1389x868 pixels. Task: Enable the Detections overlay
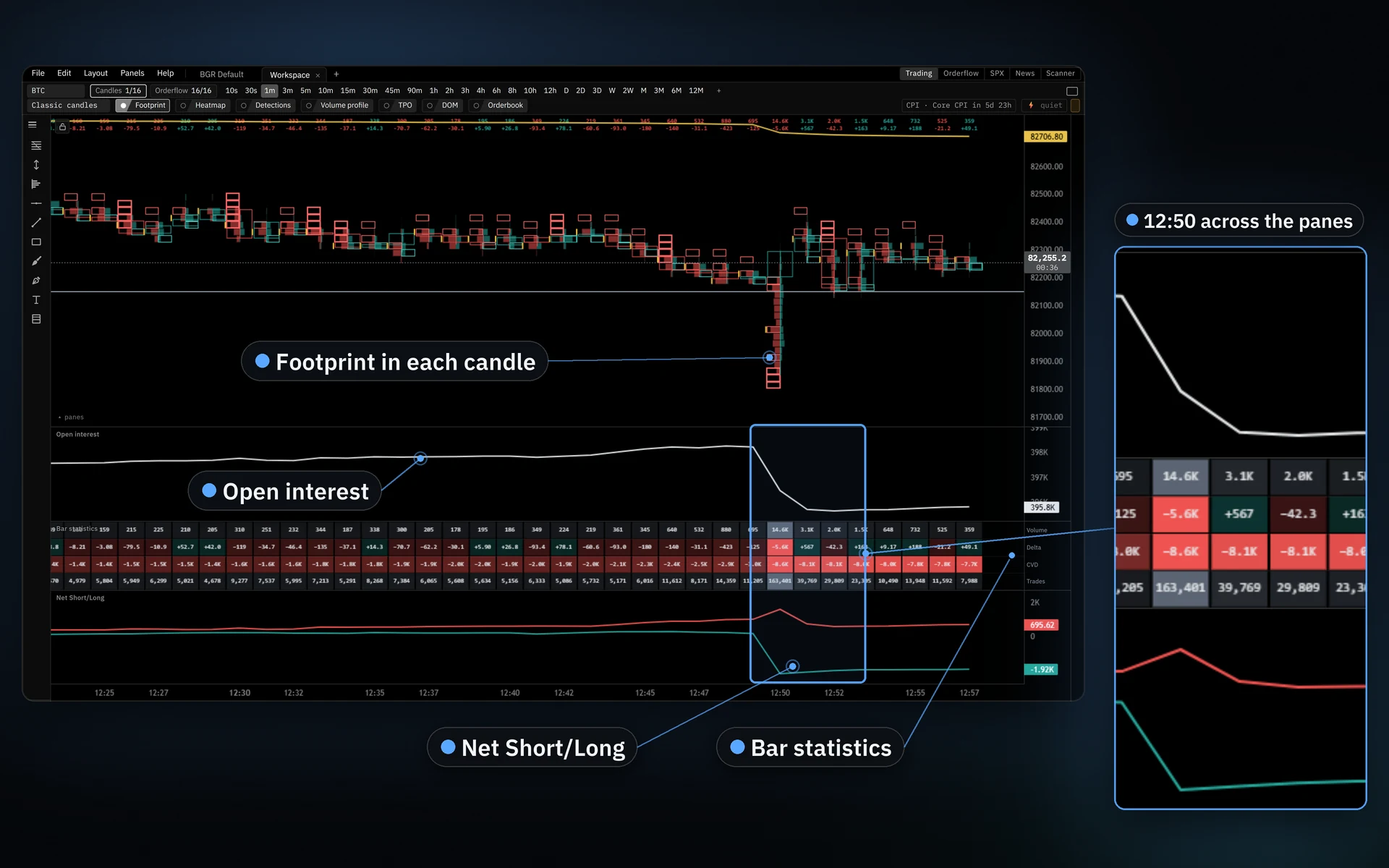(x=266, y=106)
